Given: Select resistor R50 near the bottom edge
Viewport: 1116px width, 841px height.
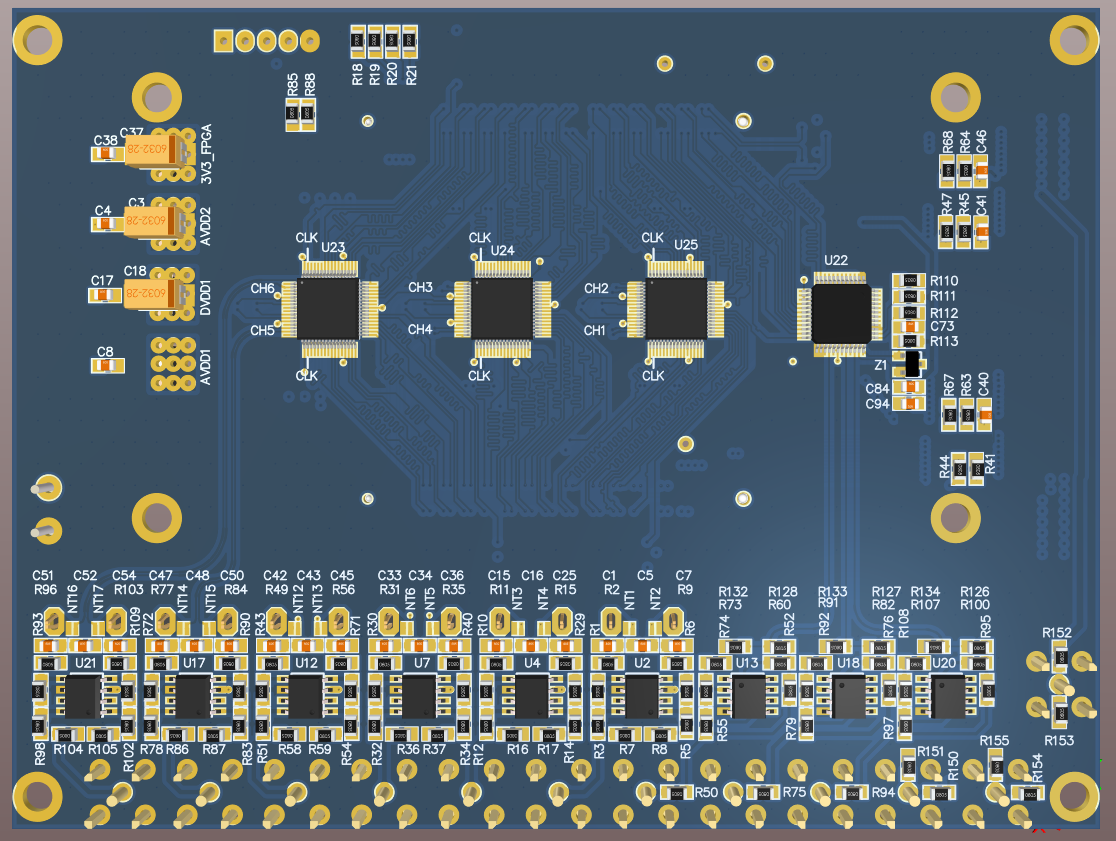Looking at the screenshot, I should (676, 793).
